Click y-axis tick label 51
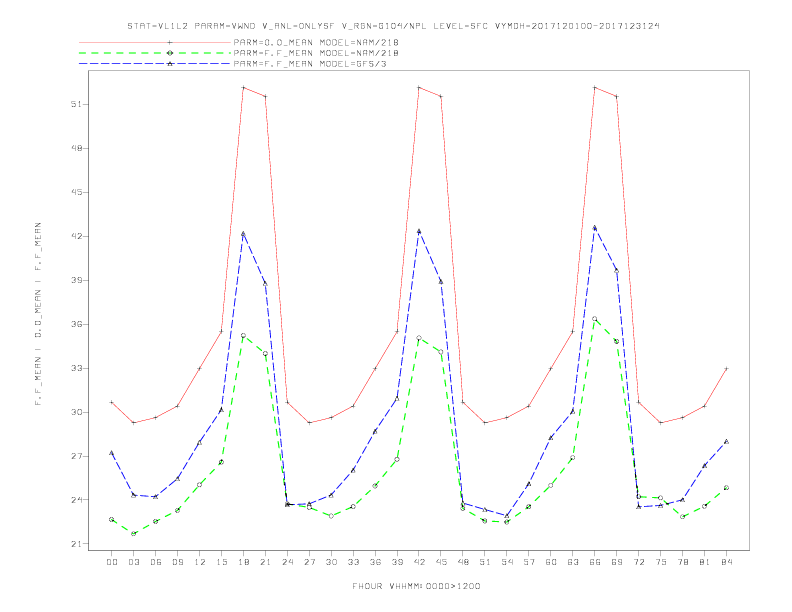 [x=76, y=104]
